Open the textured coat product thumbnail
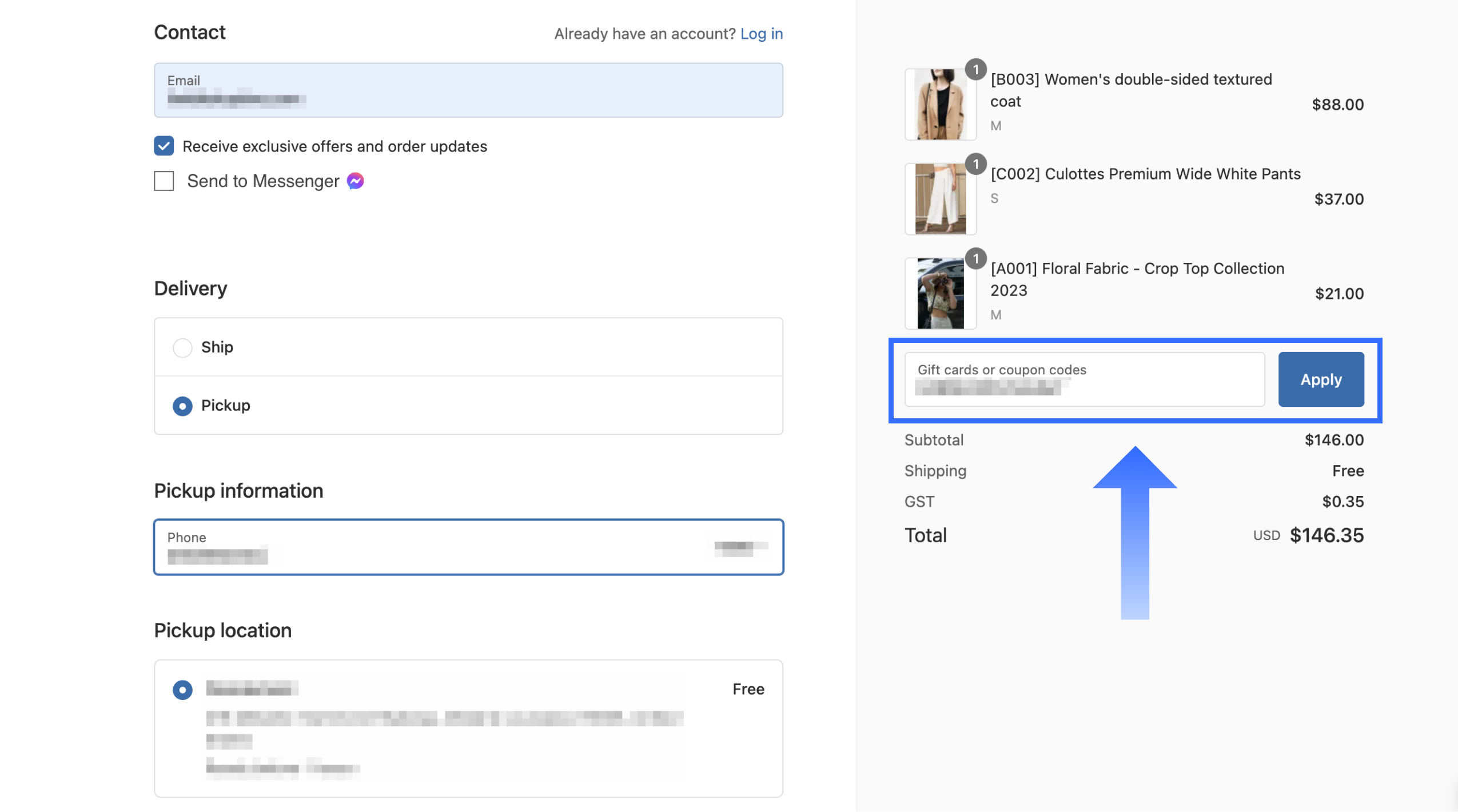Viewport: 1458px width, 812px height. pyautogui.click(x=940, y=105)
